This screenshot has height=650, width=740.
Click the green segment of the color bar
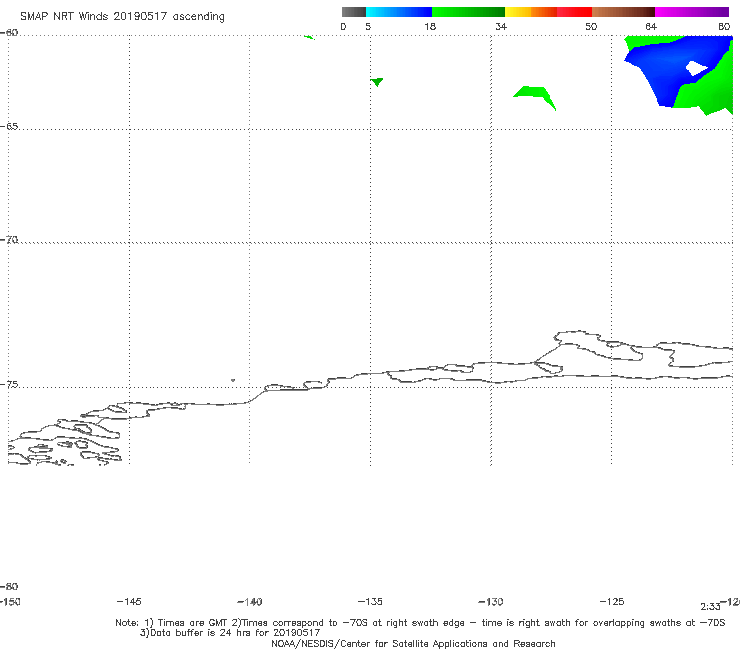coord(468,12)
